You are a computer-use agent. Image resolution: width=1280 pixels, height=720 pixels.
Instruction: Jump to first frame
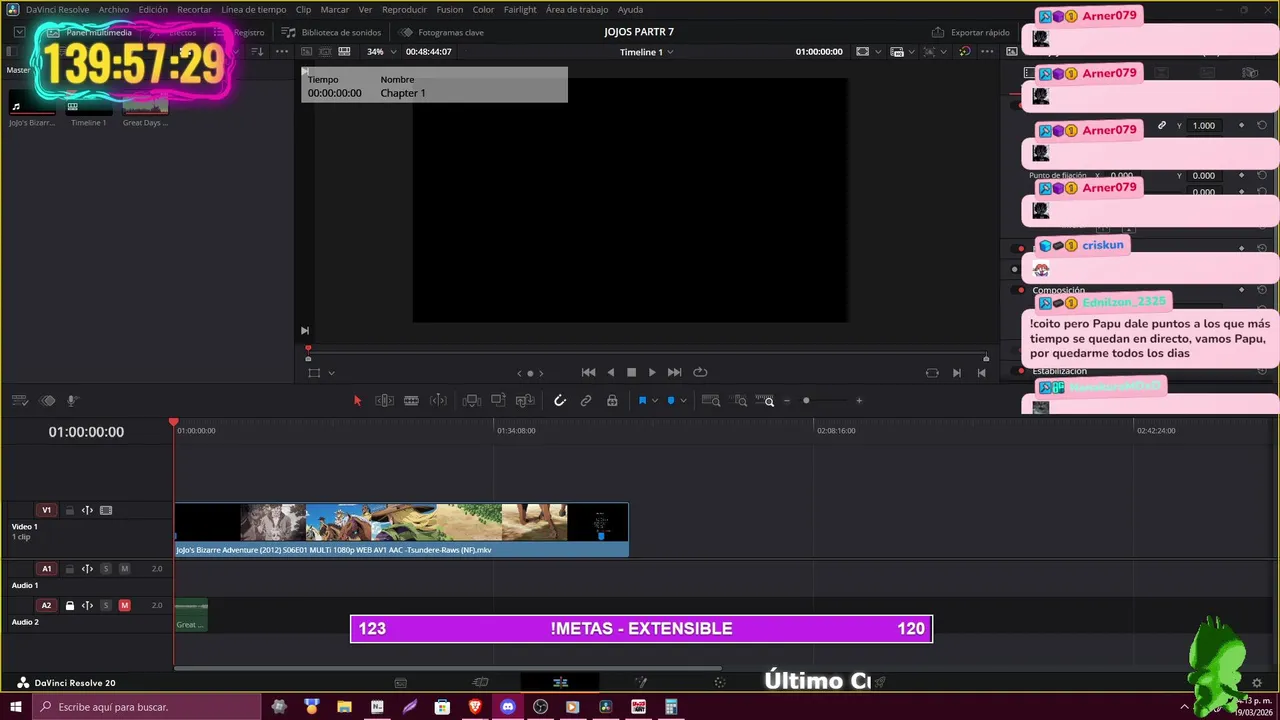[x=588, y=372]
